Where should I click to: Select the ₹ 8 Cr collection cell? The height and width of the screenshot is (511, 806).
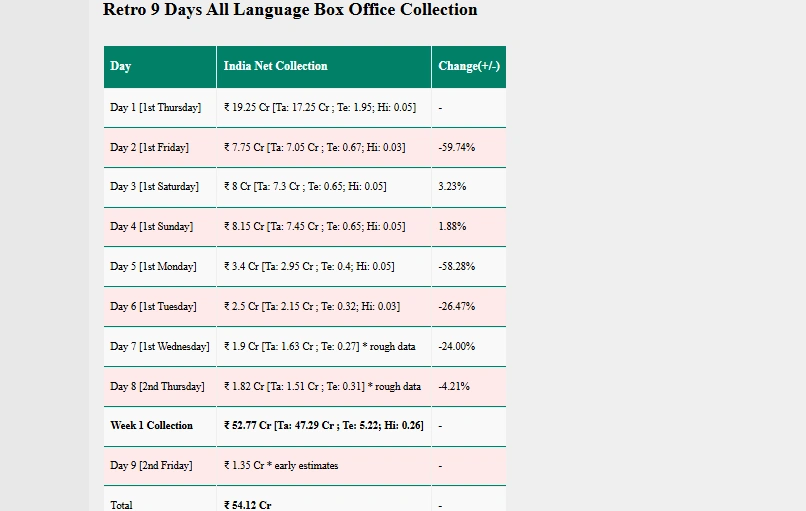[x=324, y=187]
